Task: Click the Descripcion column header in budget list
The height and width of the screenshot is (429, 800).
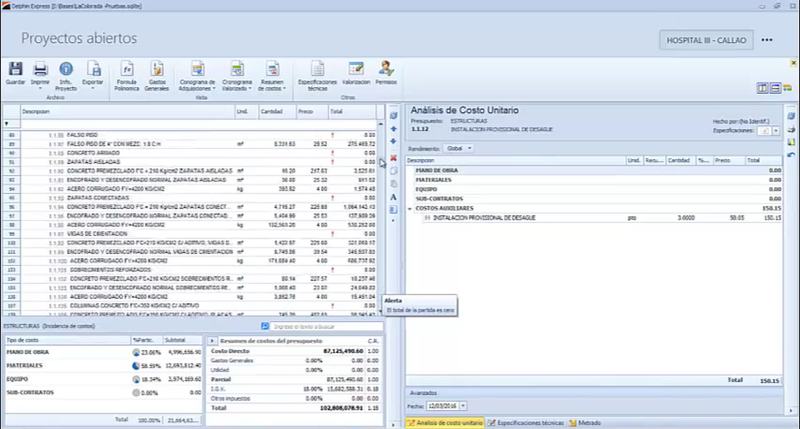Action: (128, 112)
